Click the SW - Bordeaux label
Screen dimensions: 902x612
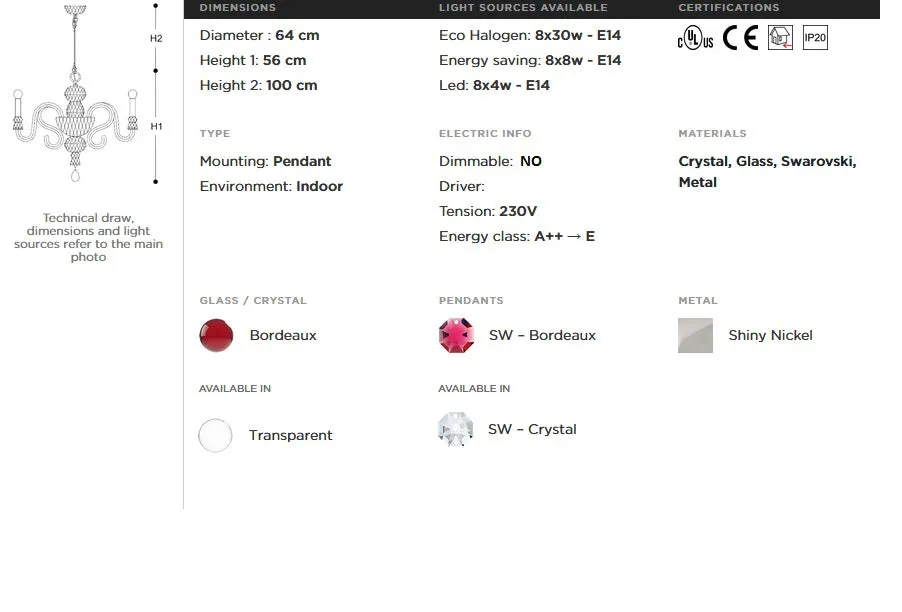[x=542, y=335]
